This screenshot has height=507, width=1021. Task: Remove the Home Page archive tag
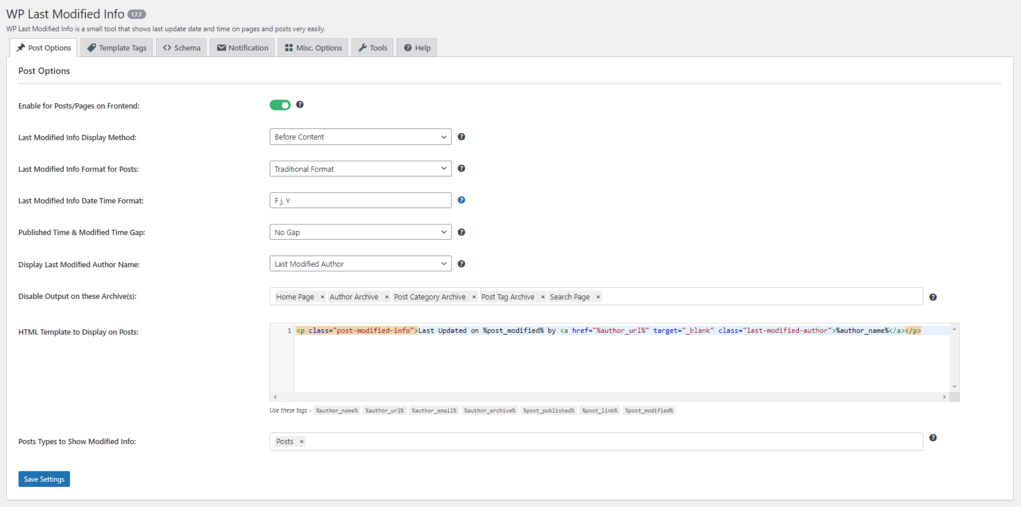pos(322,297)
